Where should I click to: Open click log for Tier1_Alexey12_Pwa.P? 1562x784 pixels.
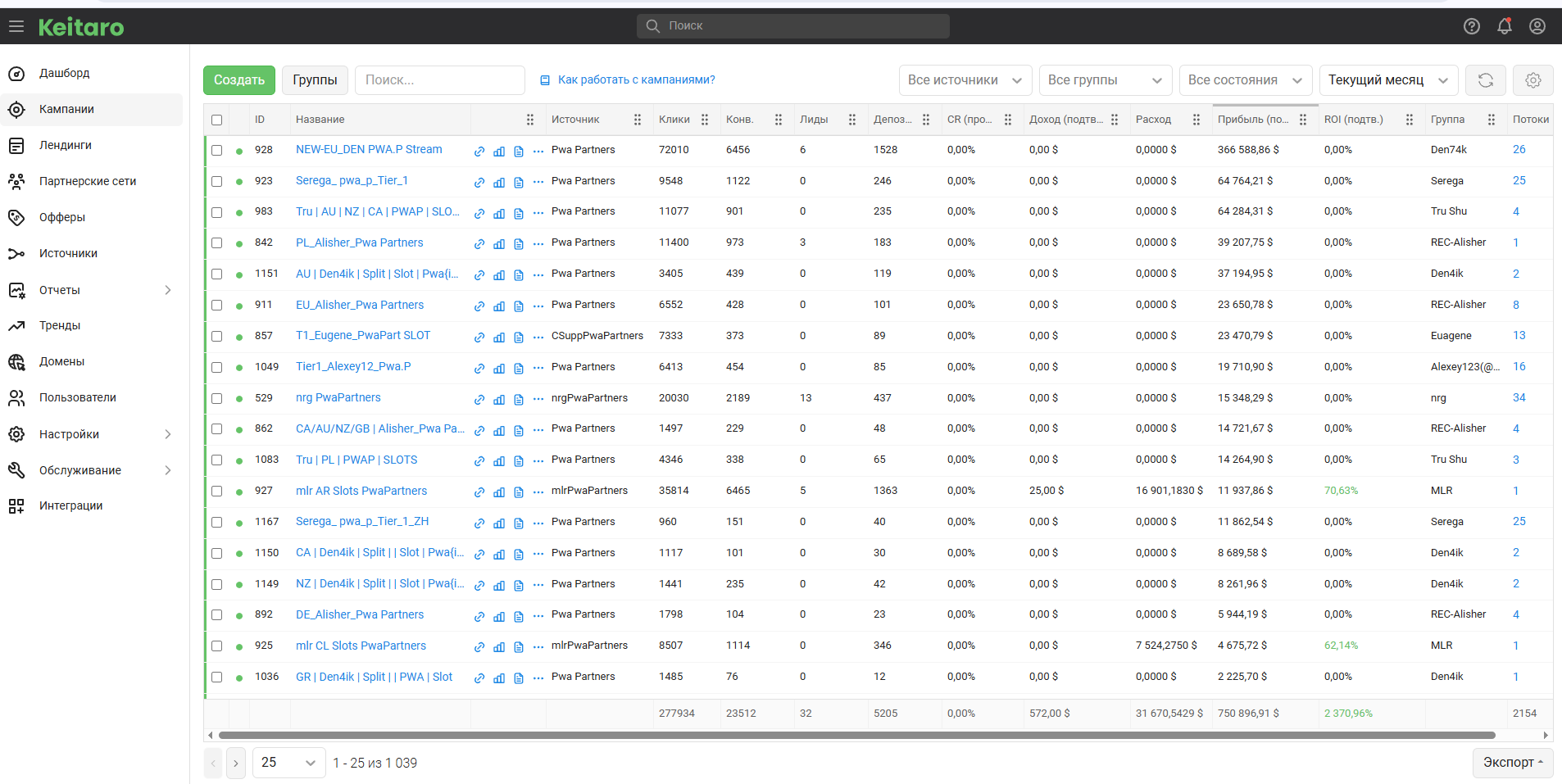click(519, 368)
